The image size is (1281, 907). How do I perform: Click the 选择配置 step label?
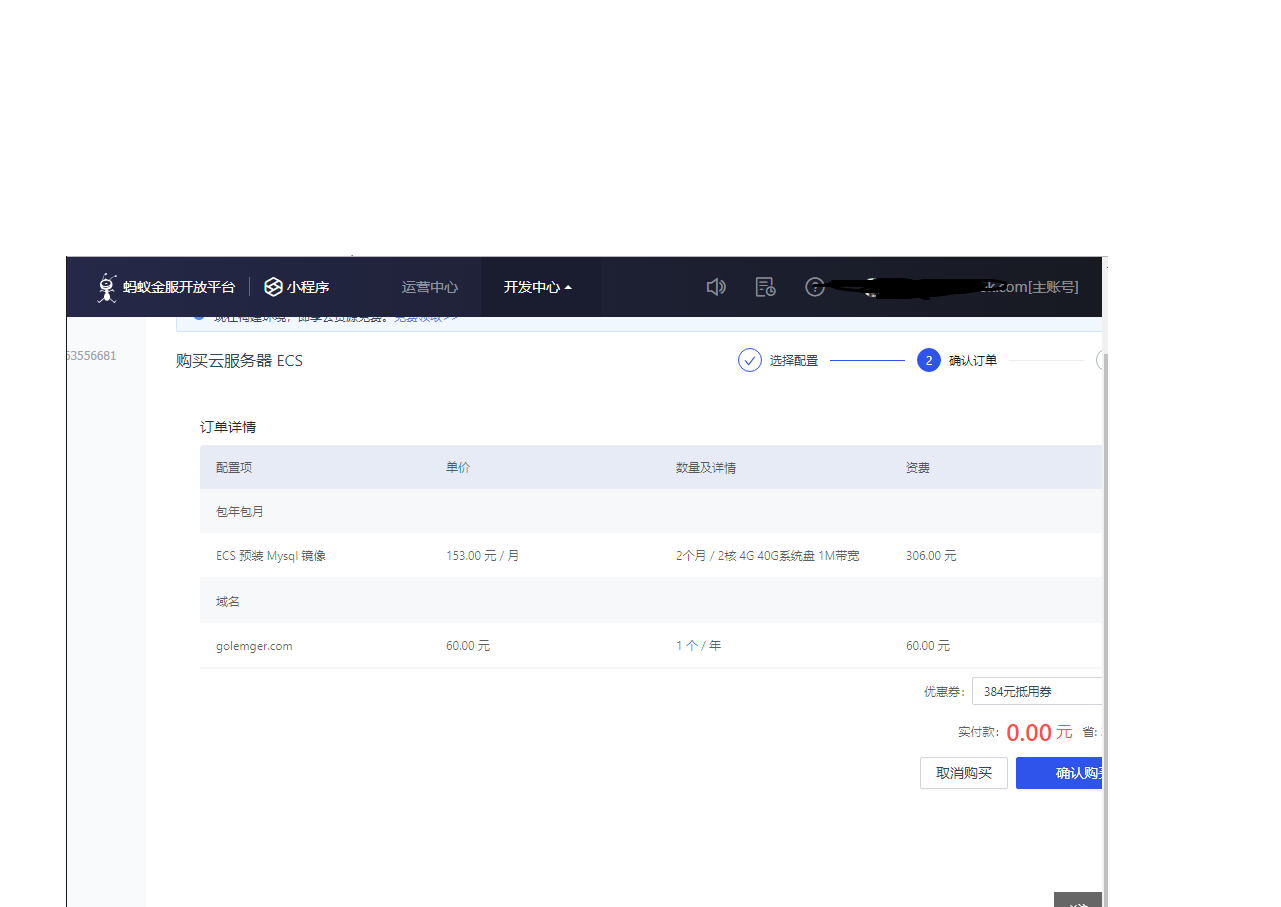(x=794, y=360)
